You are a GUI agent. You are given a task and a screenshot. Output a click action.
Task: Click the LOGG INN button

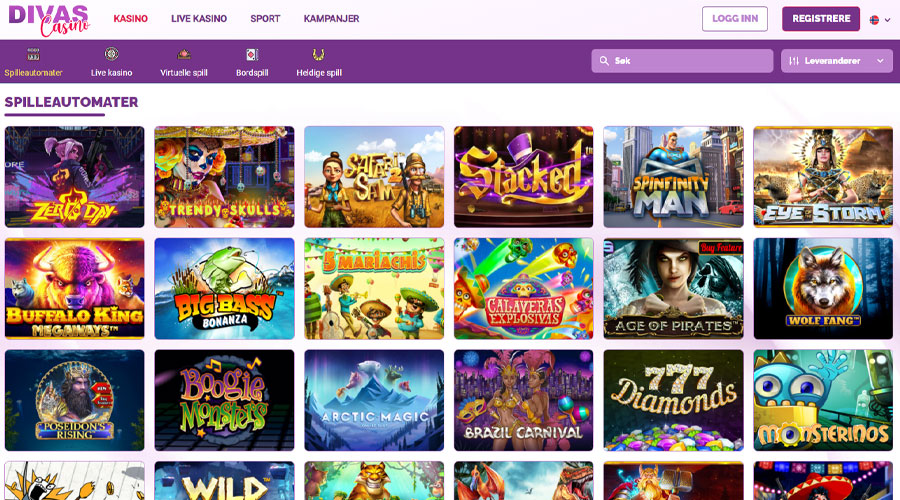(735, 19)
